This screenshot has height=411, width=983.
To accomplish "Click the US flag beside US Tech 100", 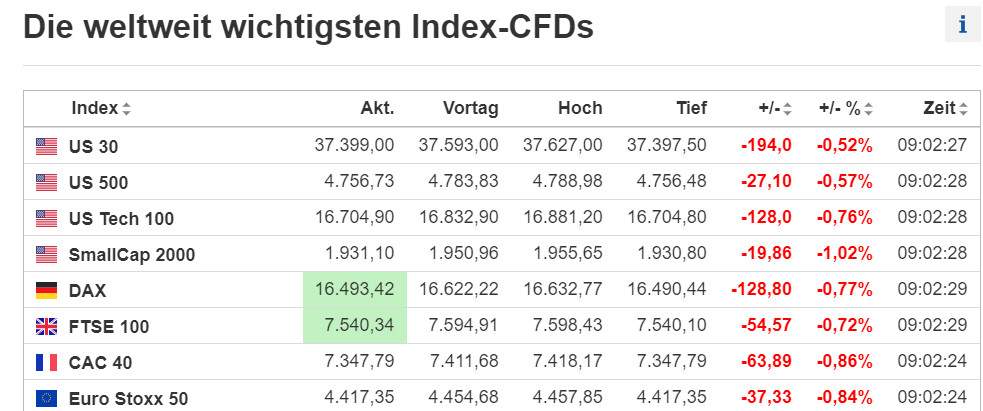I will [x=46, y=218].
